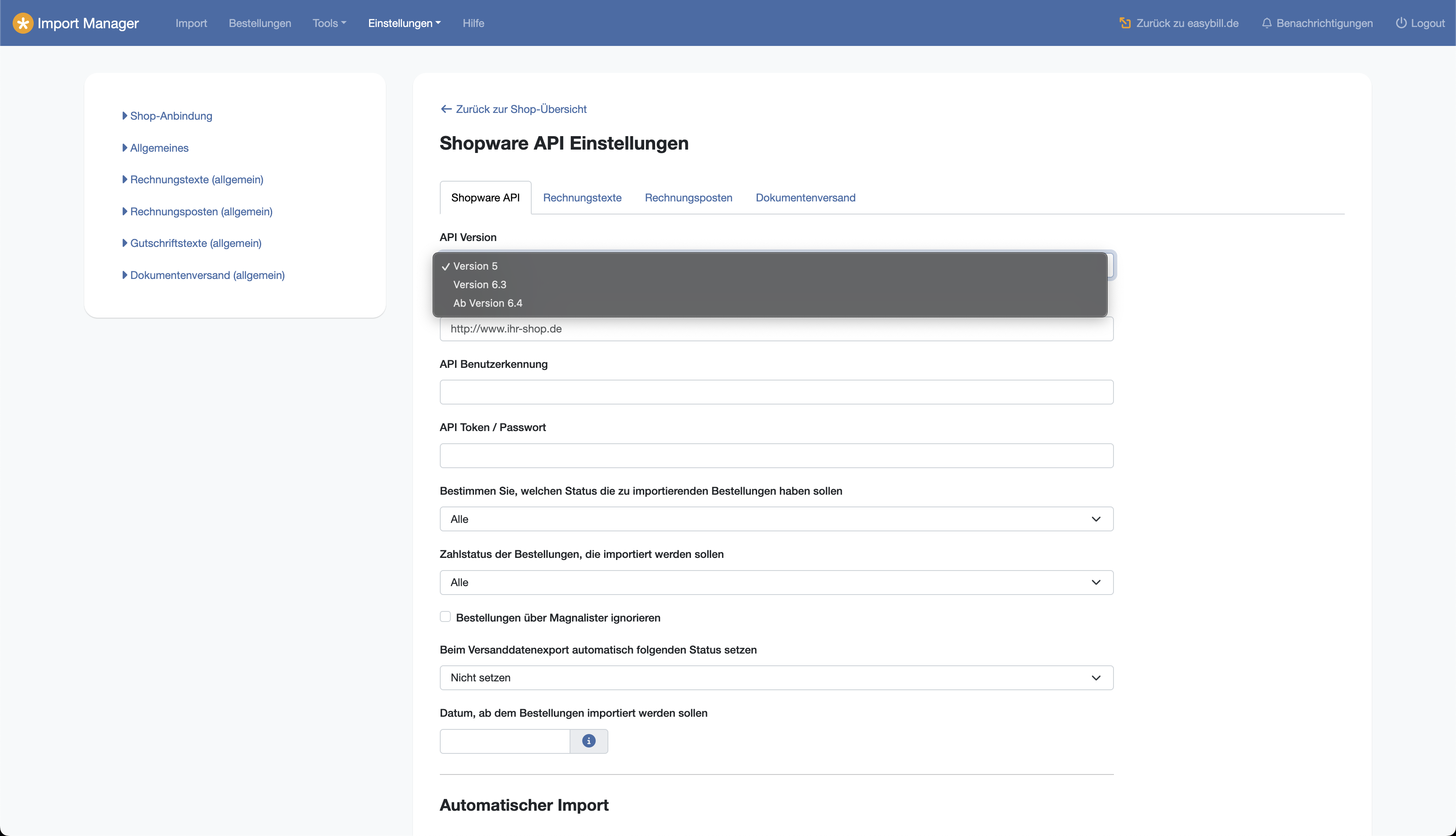1456x836 pixels.
Task: Open Rechnungstexte (allgemein) in the sidebar
Action: point(193,180)
